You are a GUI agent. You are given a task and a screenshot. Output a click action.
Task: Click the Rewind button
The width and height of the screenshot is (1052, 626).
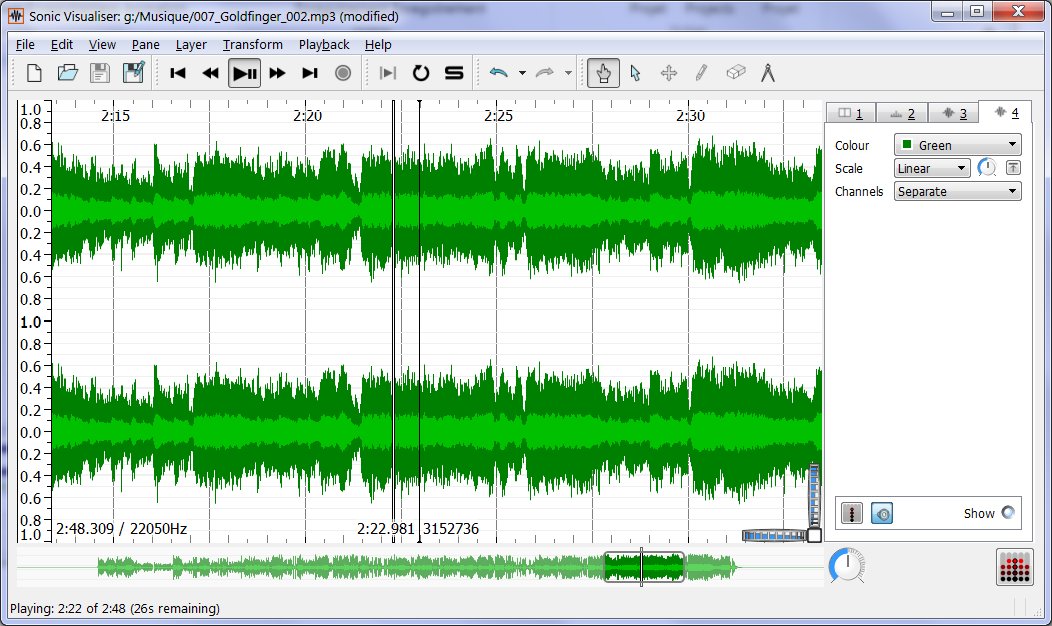(x=211, y=73)
